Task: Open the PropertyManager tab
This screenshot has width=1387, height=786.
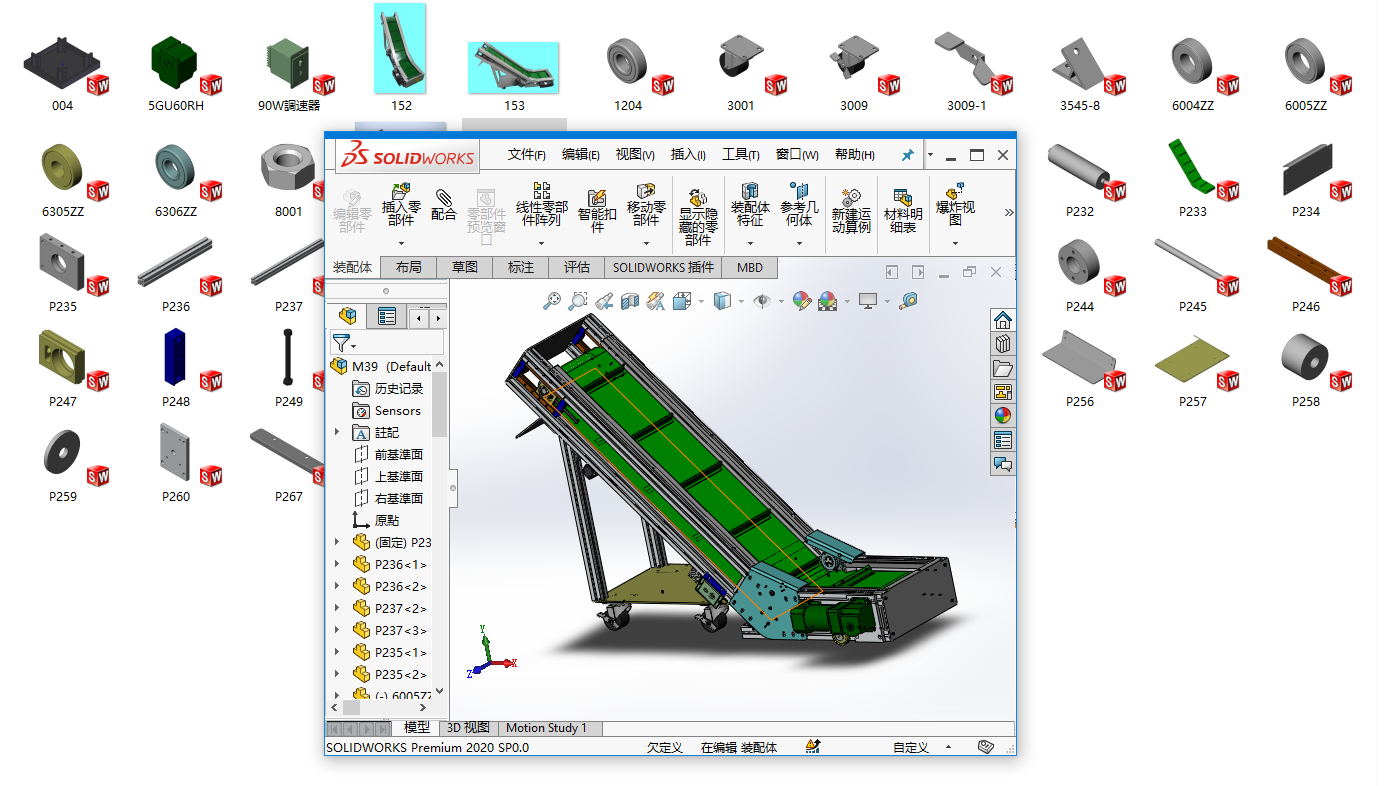Action: click(386, 317)
